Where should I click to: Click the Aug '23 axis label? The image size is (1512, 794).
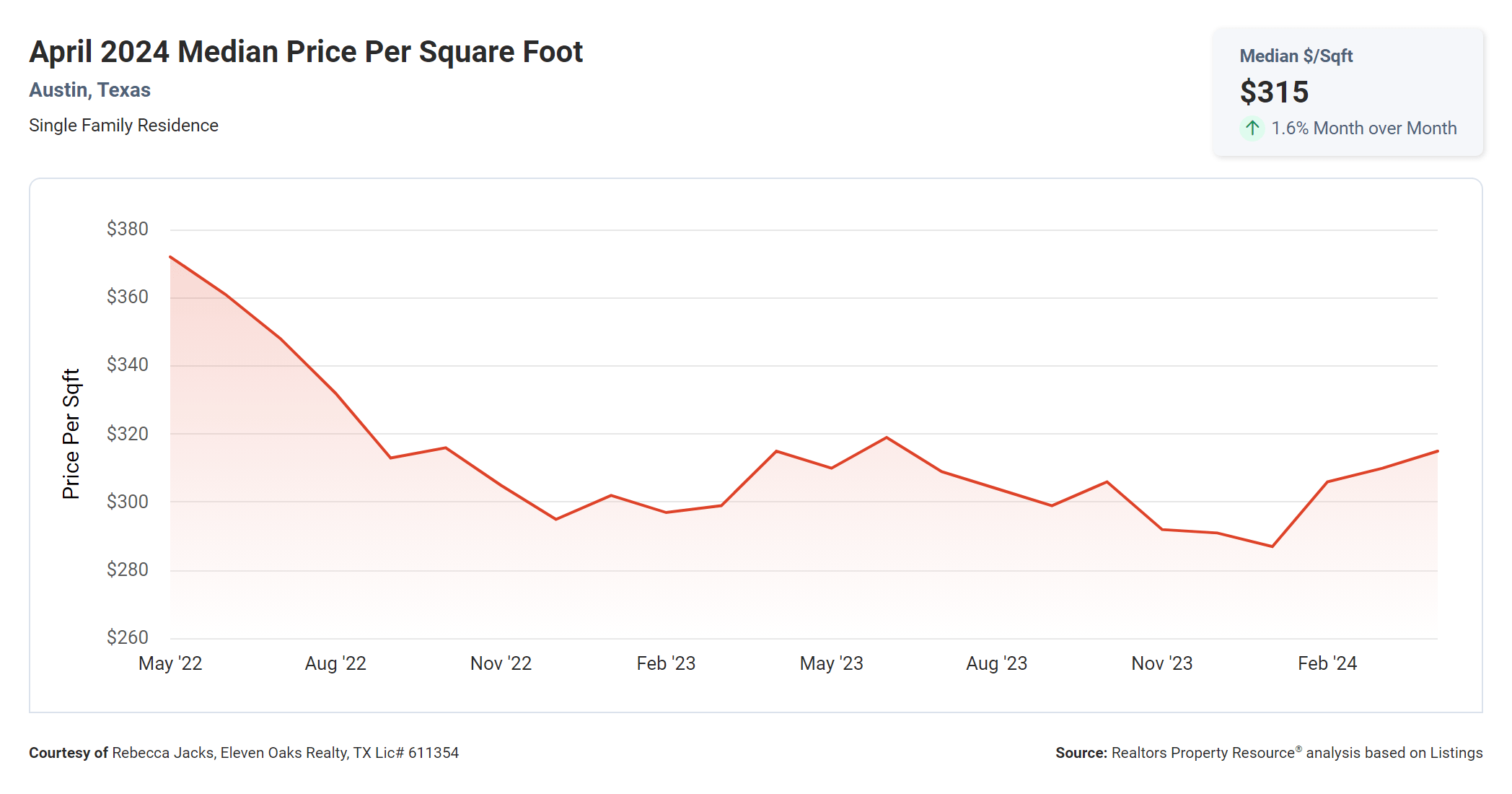[996, 663]
